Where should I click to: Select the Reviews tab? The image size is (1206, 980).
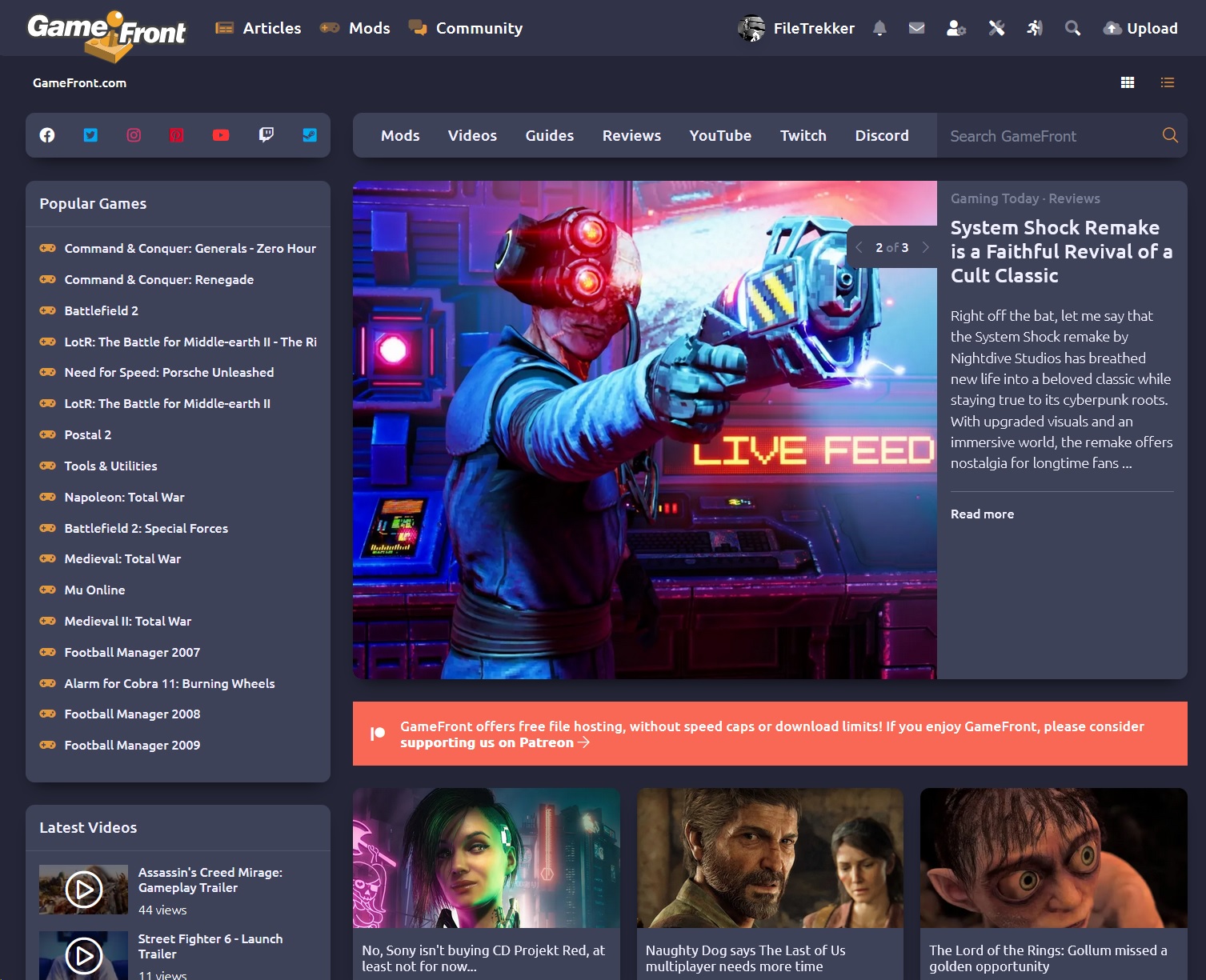[631, 135]
